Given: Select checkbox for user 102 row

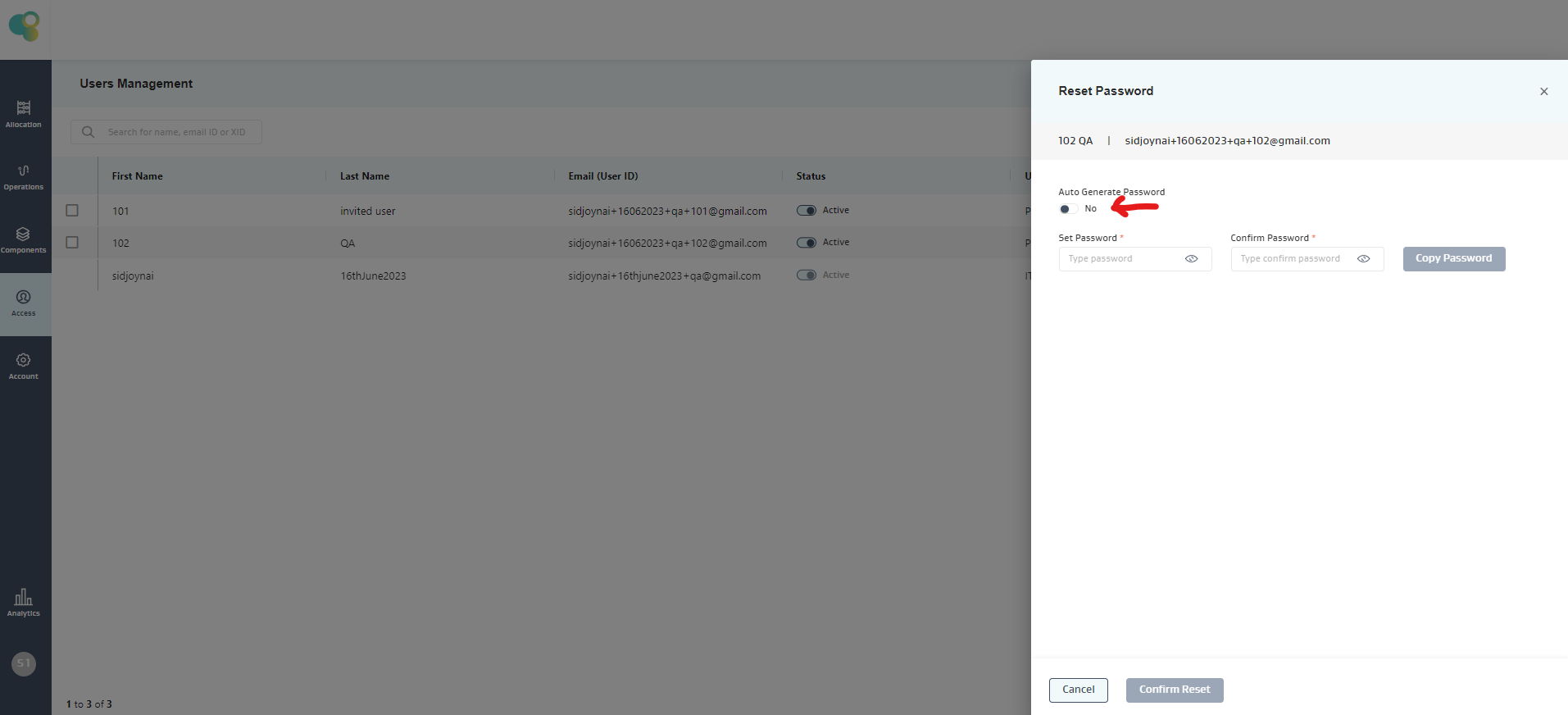Looking at the screenshot, I should [x=72, y=243].
